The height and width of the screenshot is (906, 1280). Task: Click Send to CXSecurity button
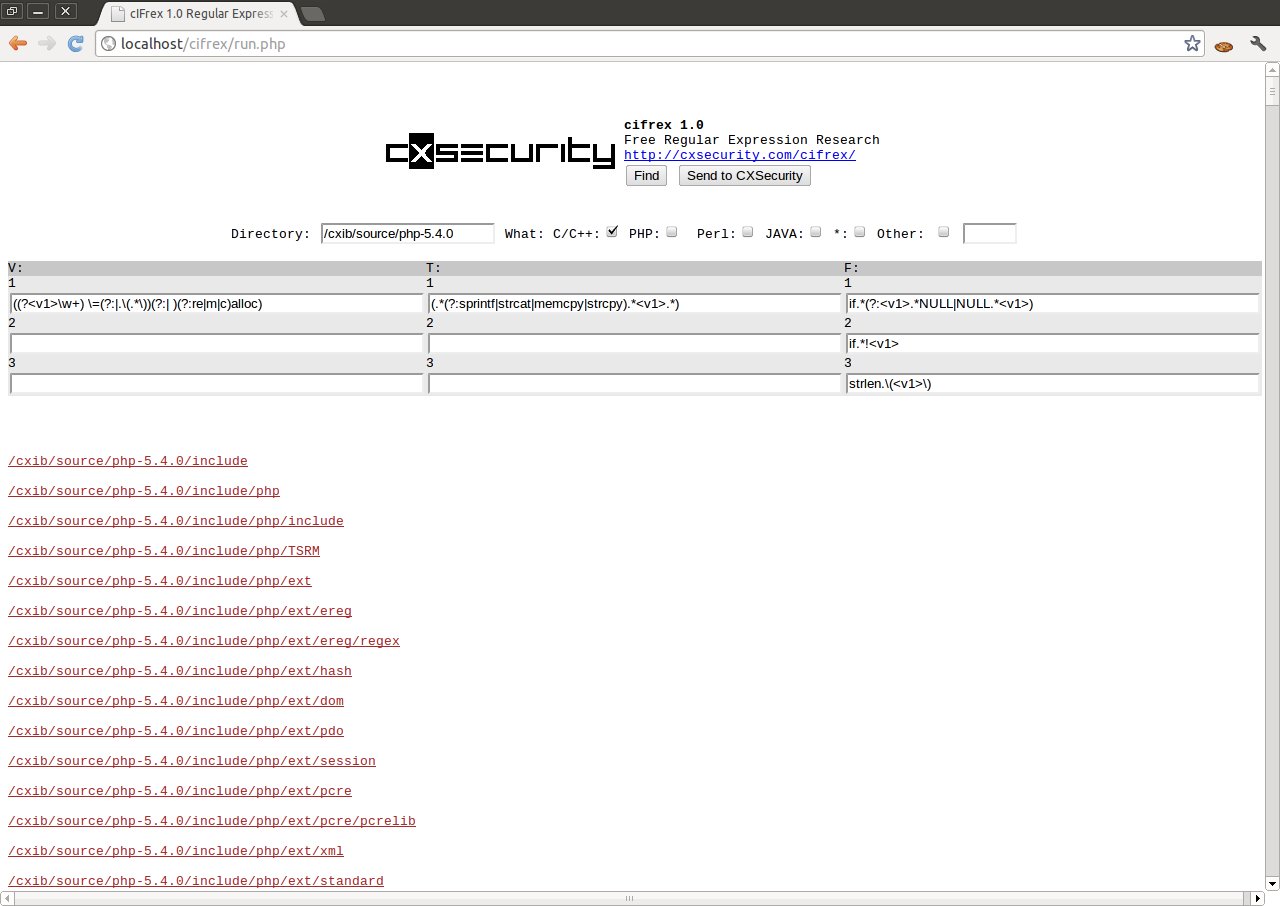tap(744, 176)
